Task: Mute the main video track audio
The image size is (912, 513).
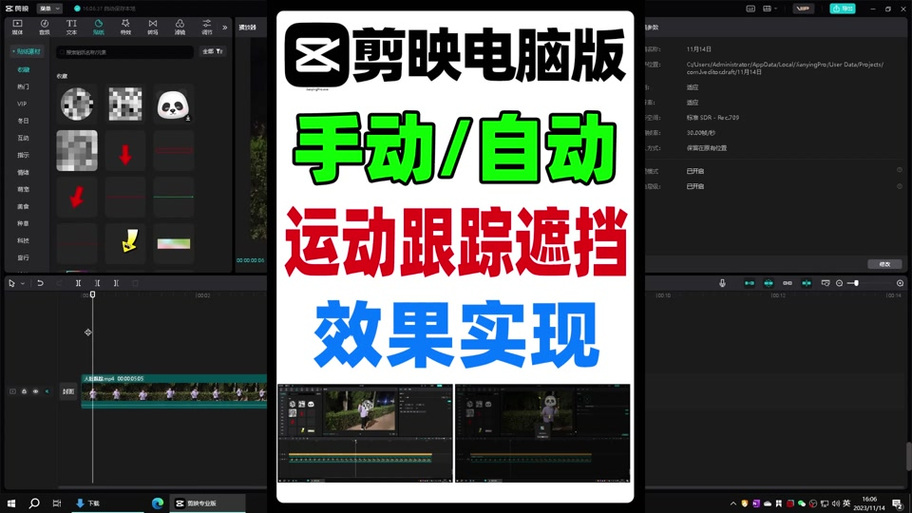Action: point(47,391)
